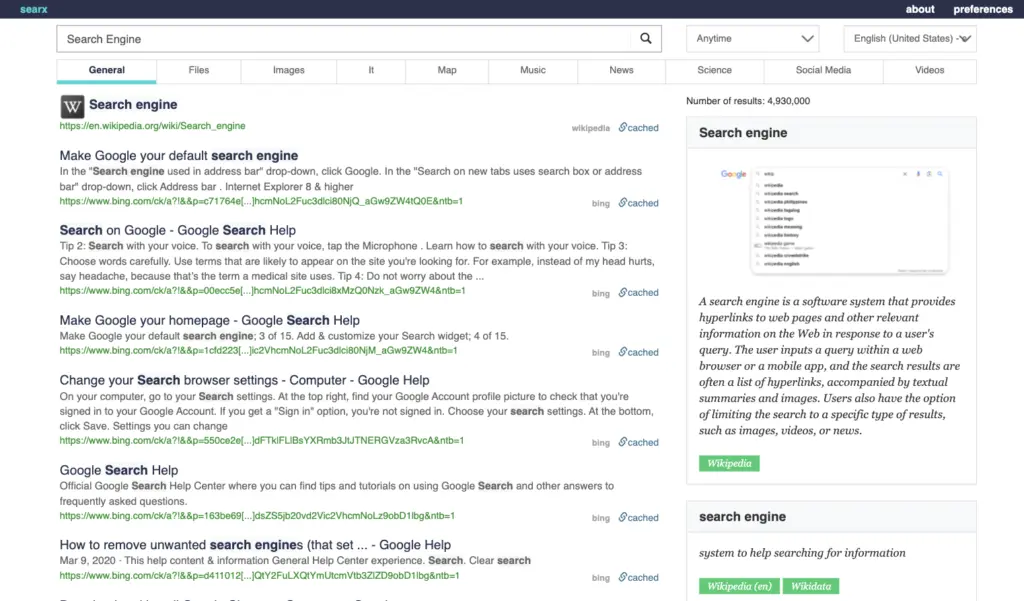The height and width of the screenshot is (601, 1024).
Task: Switch to the Music tab
Action: pos(533,71)
